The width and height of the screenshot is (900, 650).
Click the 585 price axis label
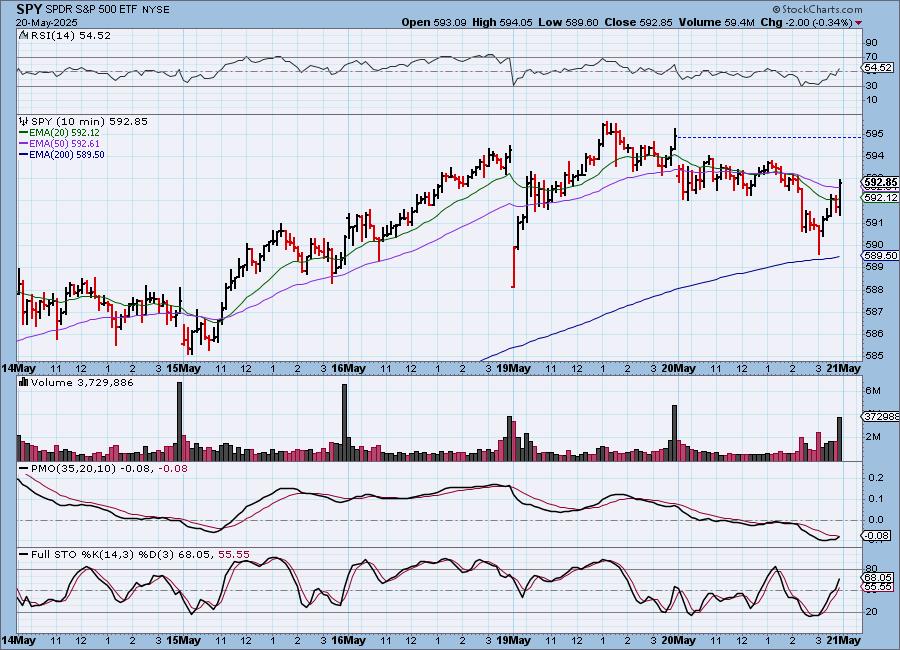(874, 355)
